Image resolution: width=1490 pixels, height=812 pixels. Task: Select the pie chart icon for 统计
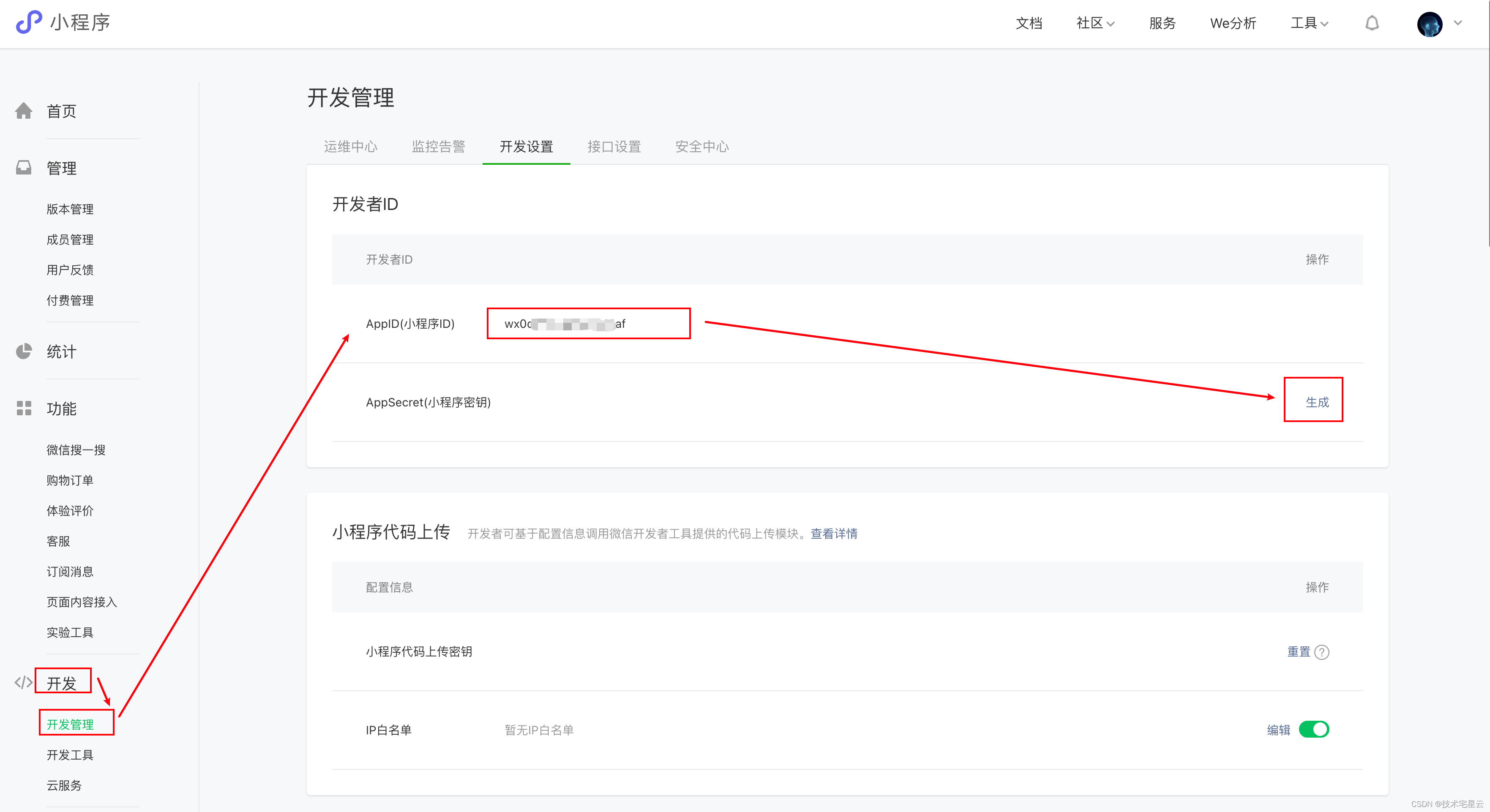[x=24, y=351]
